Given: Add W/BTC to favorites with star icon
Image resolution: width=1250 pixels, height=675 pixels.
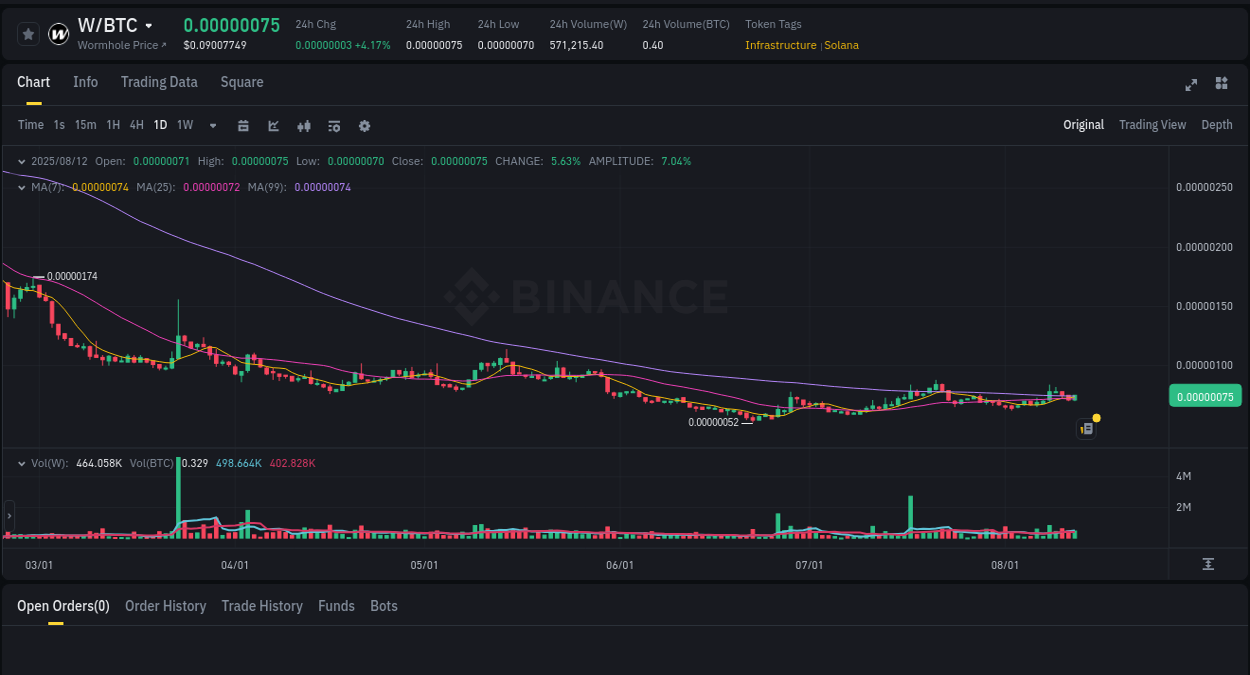Looking at the screenshot, I should click(28, 34).
